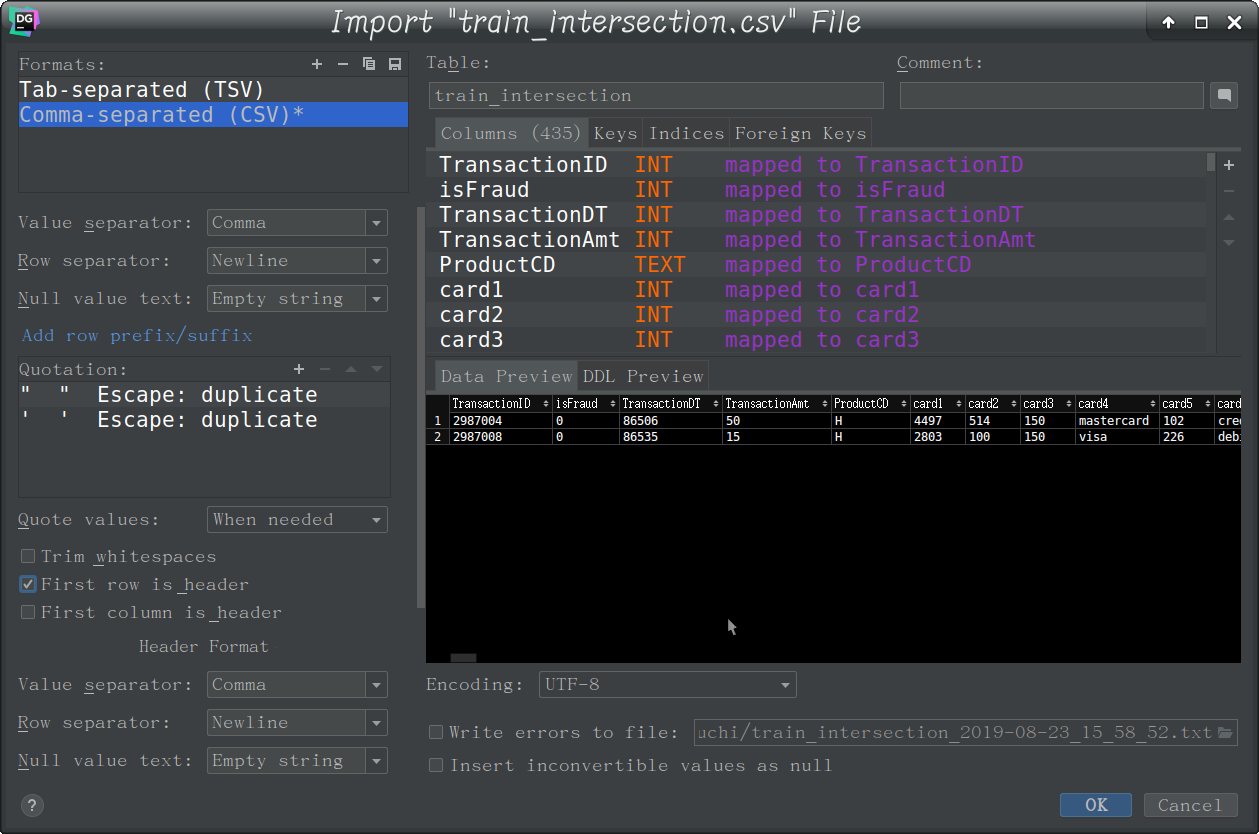Screen dimensions: 1259x834
Task: Open top Value separator Comma dropdown
Action: pyautogui.click(x=298, y=223)
